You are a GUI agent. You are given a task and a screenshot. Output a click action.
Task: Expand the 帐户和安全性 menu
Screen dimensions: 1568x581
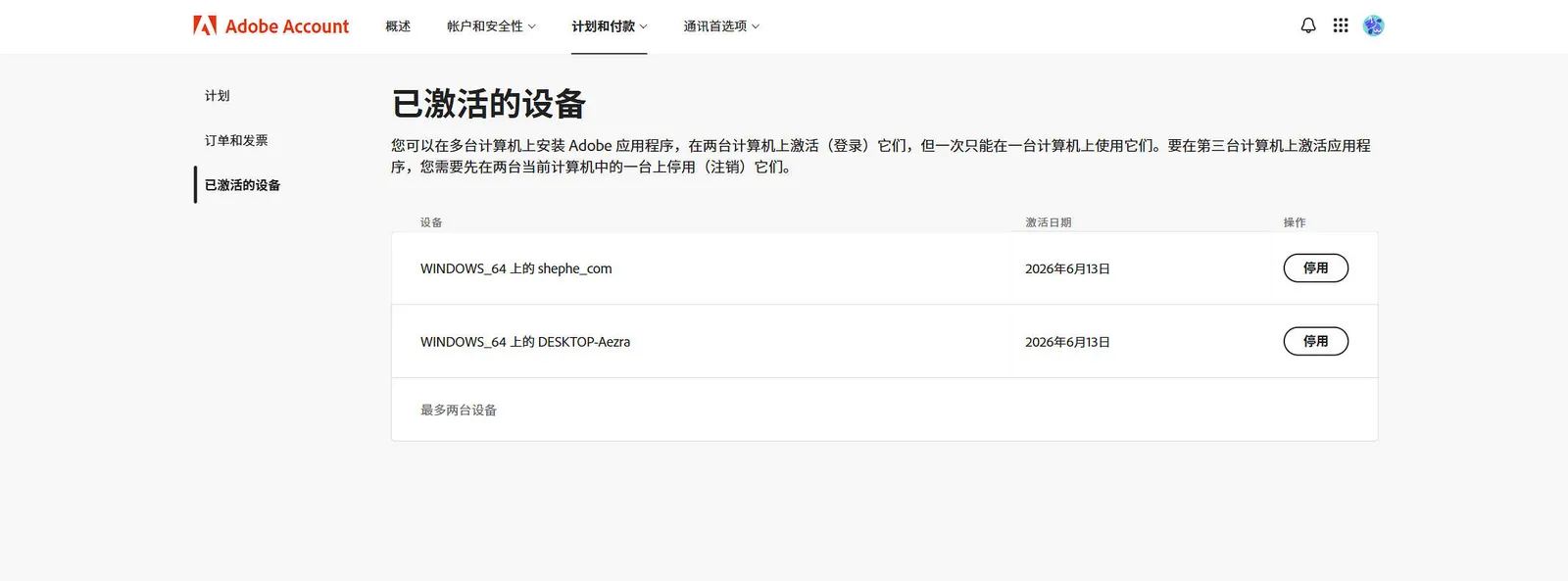pyautogui.click(x=491, y=26)
